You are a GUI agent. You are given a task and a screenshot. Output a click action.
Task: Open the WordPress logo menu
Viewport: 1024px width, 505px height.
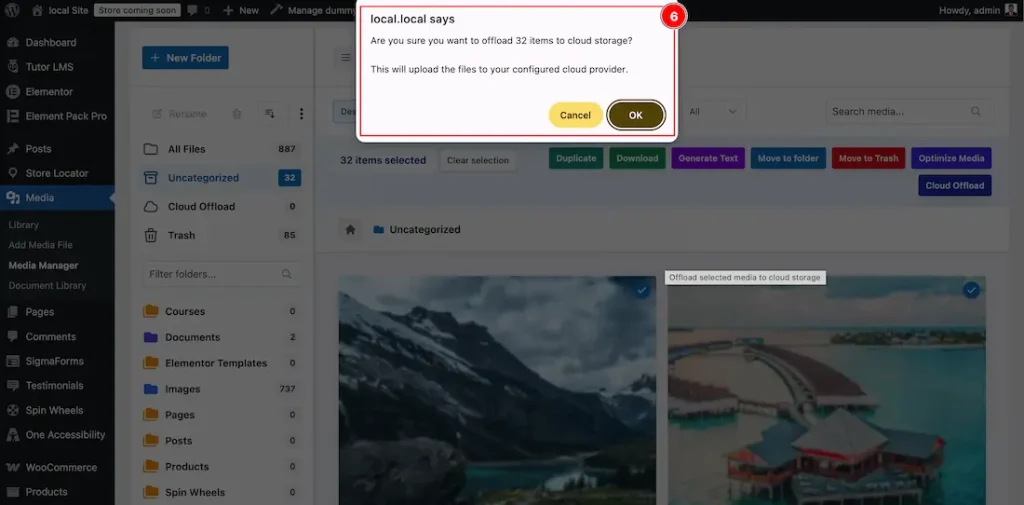pos(14,10)
